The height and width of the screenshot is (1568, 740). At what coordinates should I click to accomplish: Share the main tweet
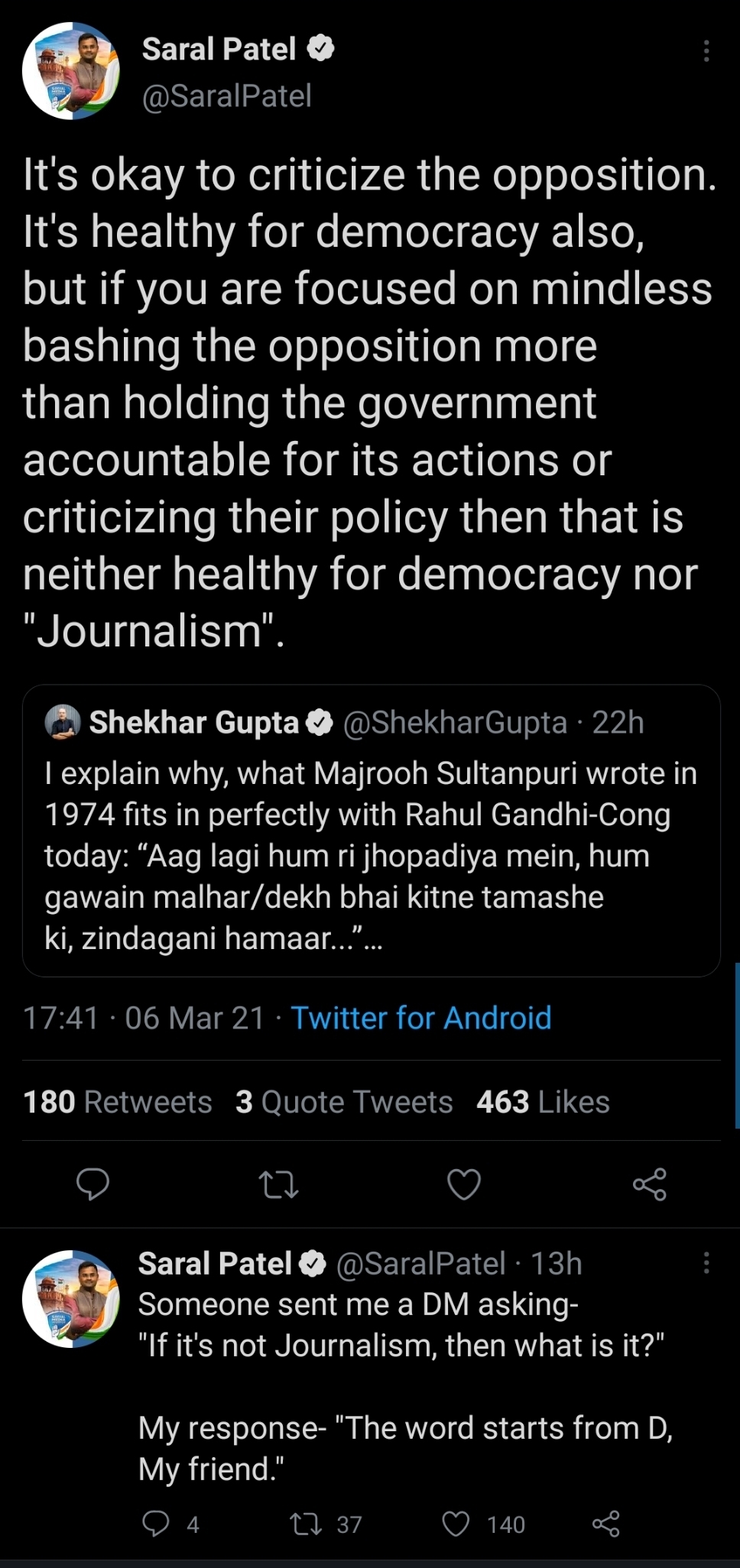650,1184
